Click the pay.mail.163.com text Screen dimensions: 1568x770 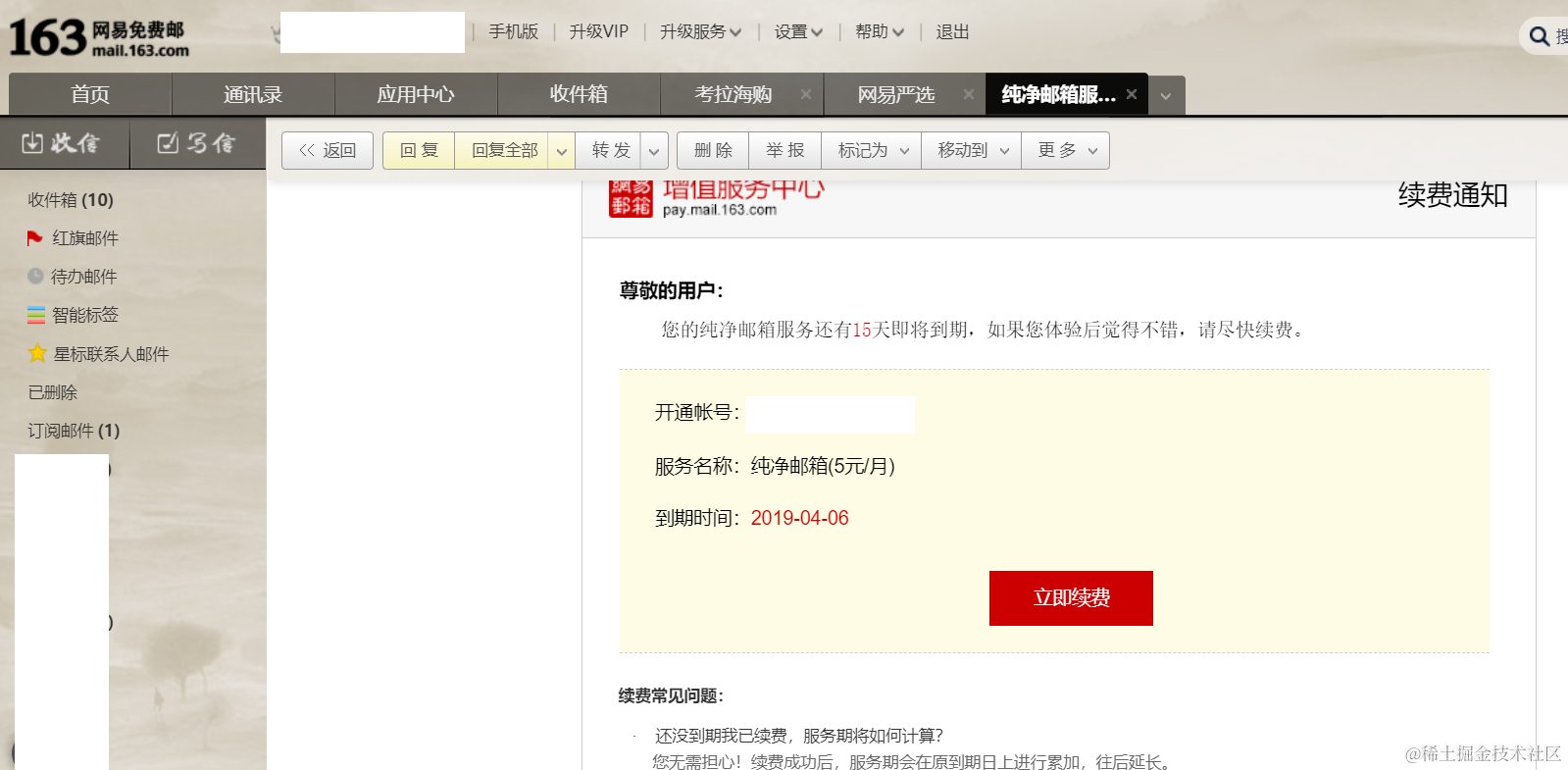pos(720,210)
